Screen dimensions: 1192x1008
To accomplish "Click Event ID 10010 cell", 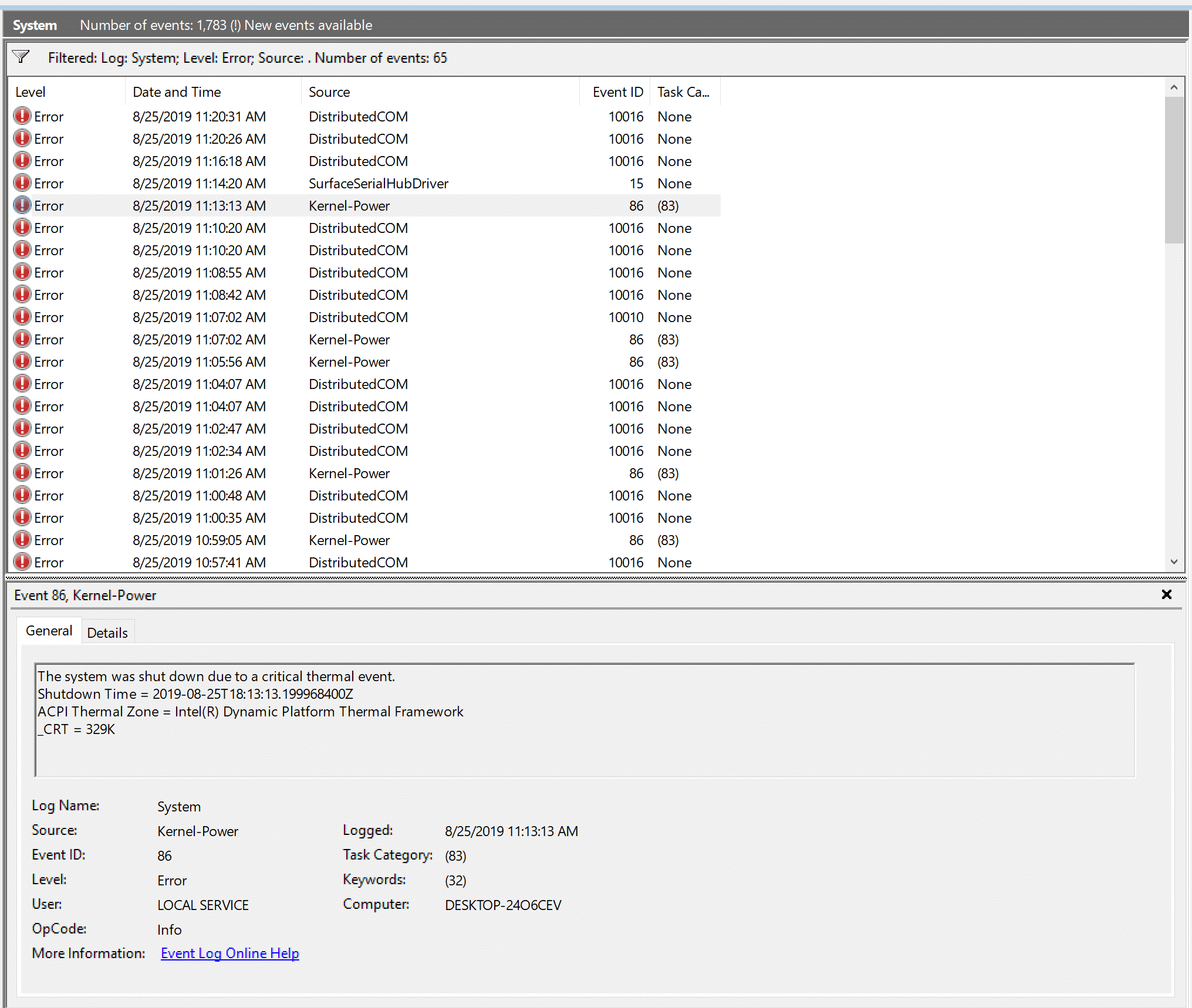I will [626, 317].
